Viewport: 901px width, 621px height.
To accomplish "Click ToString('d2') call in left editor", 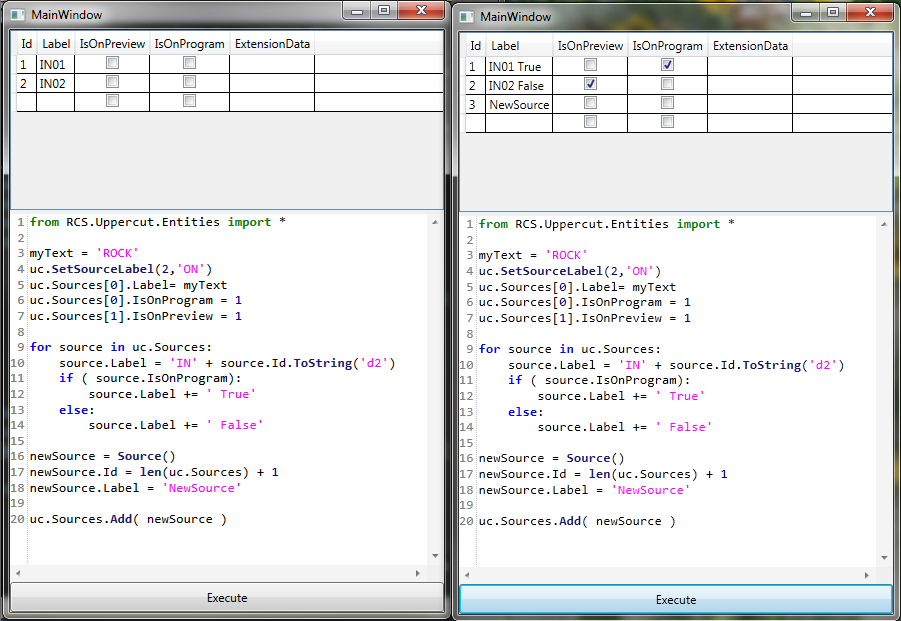I will tap(345, 363).
